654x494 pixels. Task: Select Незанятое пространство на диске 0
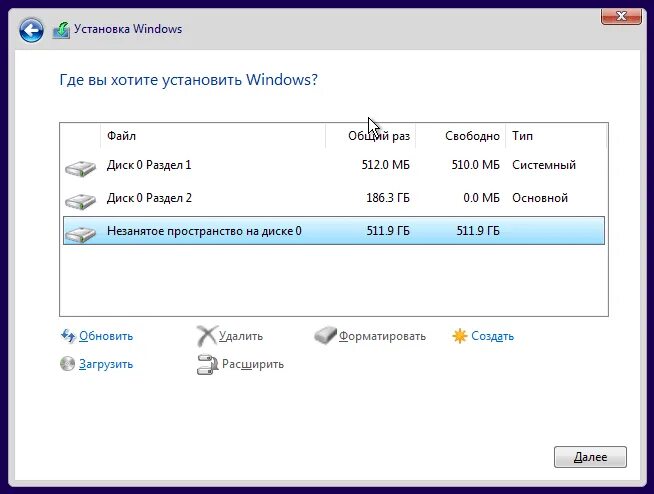pos(334,231)
